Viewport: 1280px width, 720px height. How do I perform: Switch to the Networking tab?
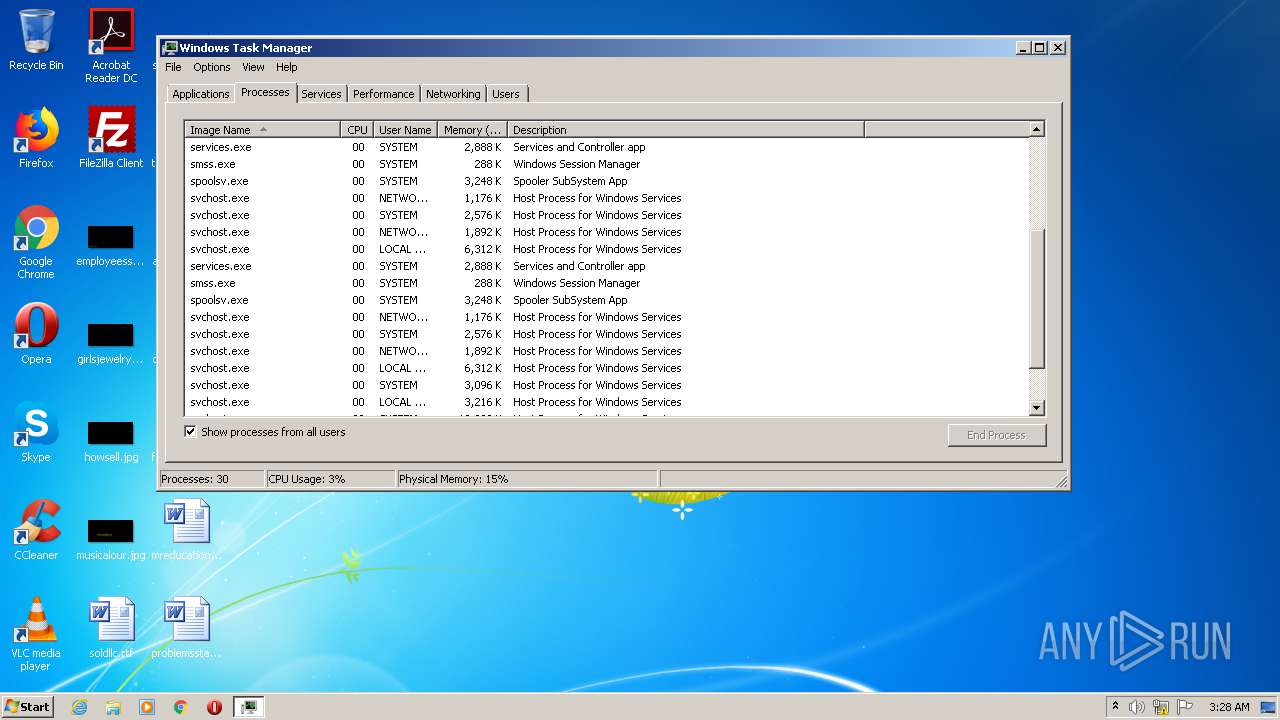[453, 94]
